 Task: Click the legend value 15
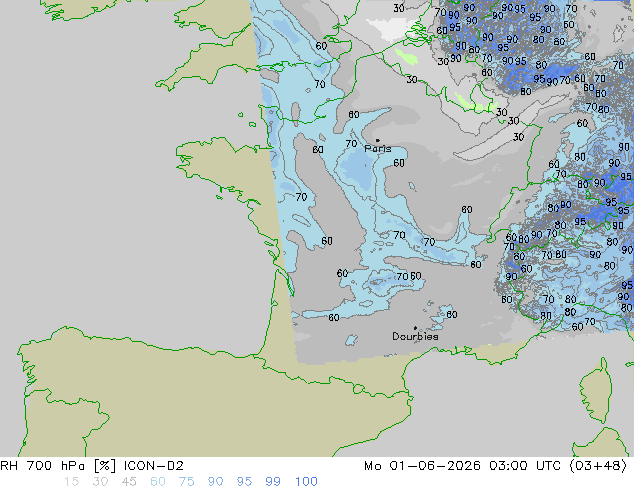click(x=71, y=482)
